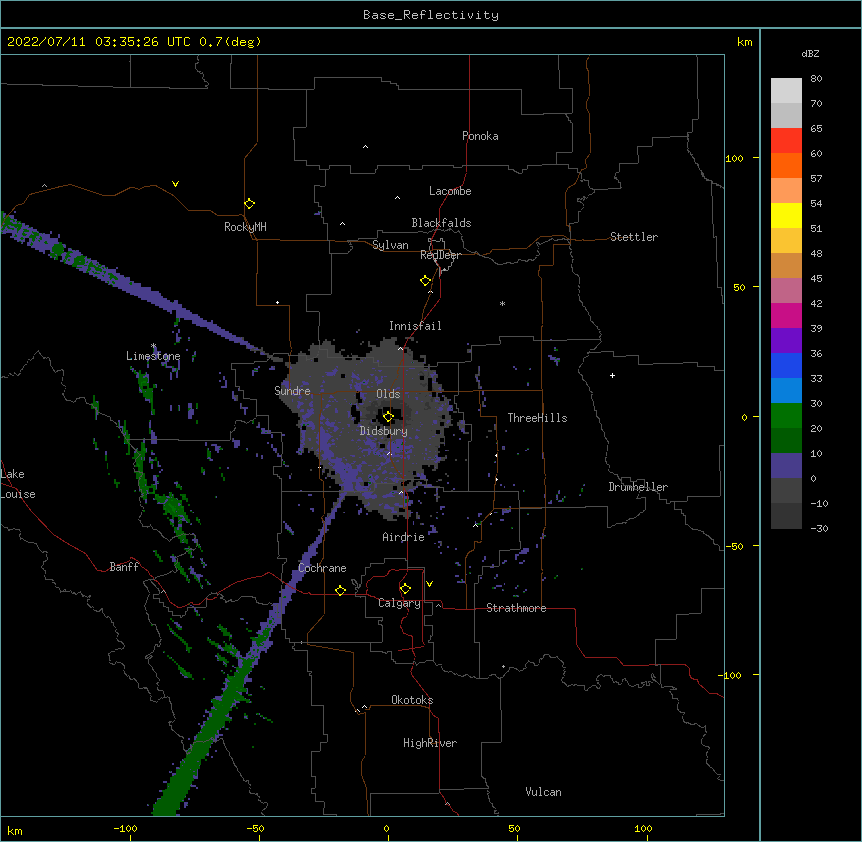Click the RedDeer city label
Image resolution: width=862 pixels, height=842 pixels.
[440, 255]
